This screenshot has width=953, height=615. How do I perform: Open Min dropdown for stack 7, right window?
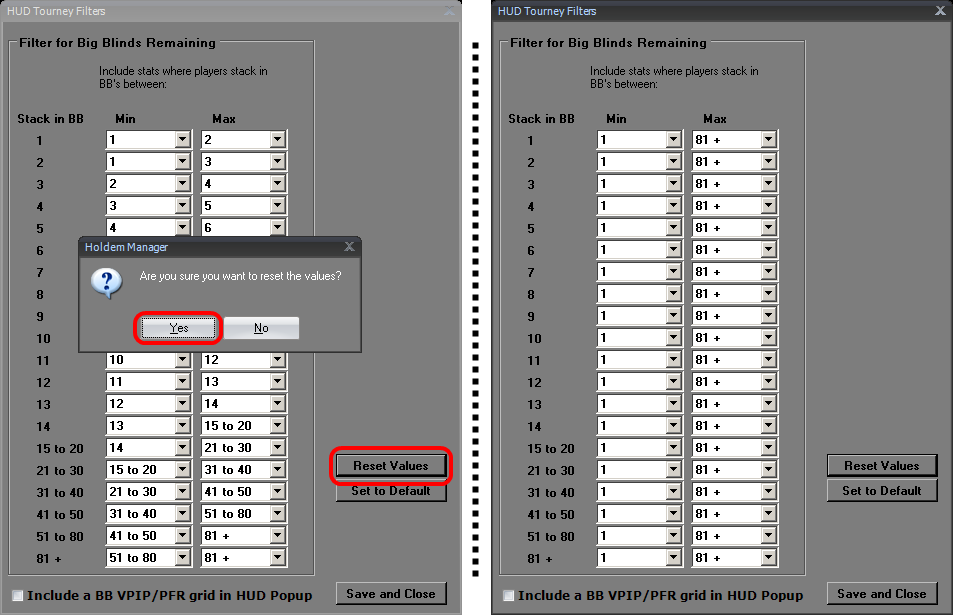[673, 272]
